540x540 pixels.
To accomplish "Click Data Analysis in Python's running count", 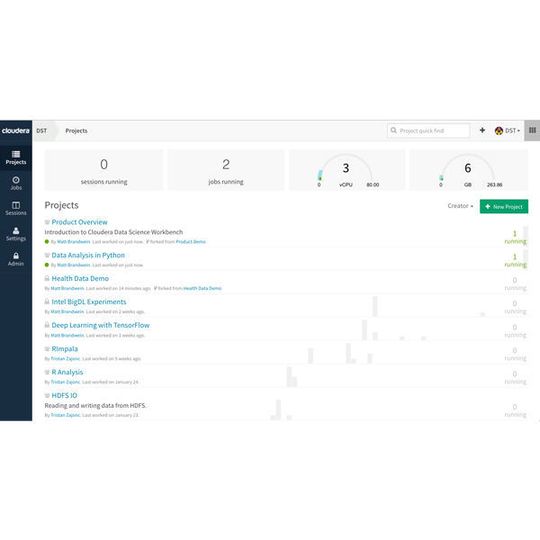I will tap(515, 260).
